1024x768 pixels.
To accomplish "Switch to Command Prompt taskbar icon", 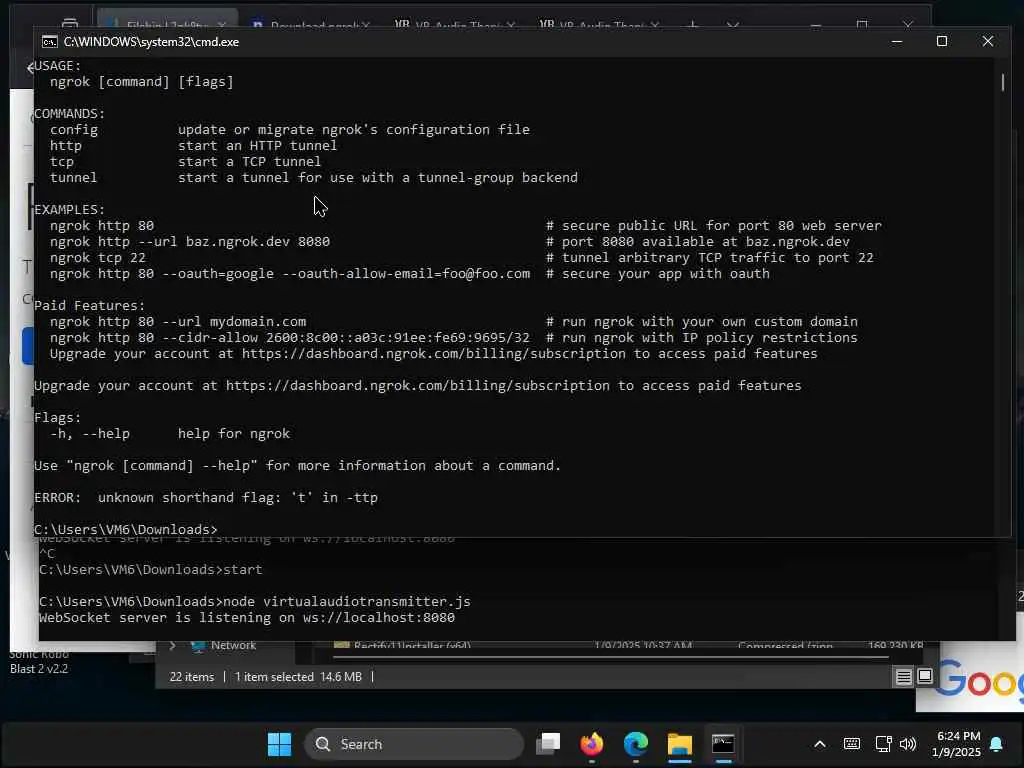I will click(x=723, y=744).
